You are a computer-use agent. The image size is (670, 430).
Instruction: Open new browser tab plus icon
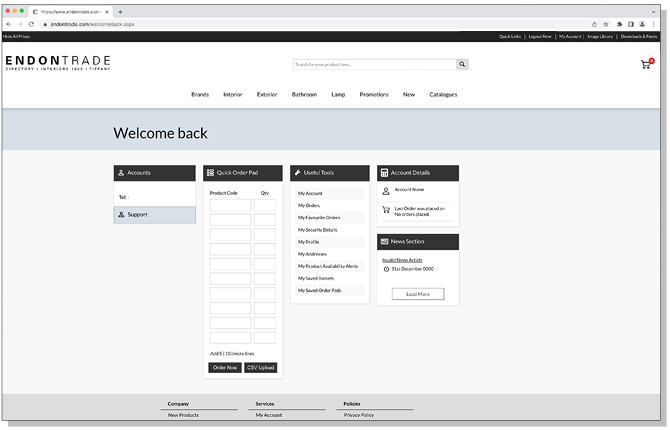[x=120, y=11]
